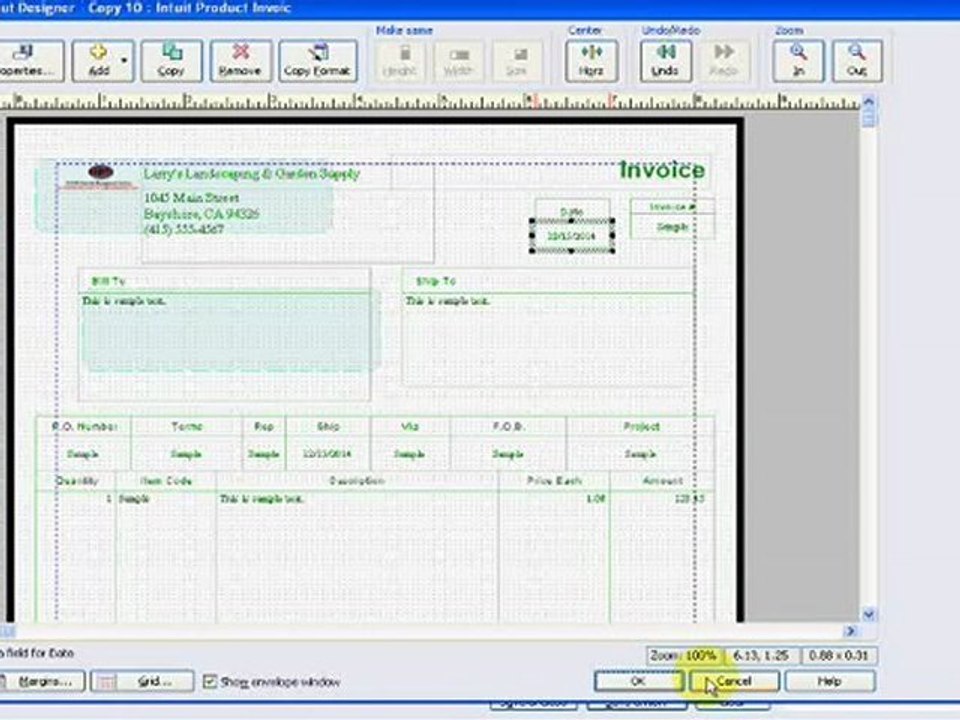The height and width of the screenshot is (720, 960).
Task: Click the 6.13, 1.25 position readout
Action: point(761,655)
